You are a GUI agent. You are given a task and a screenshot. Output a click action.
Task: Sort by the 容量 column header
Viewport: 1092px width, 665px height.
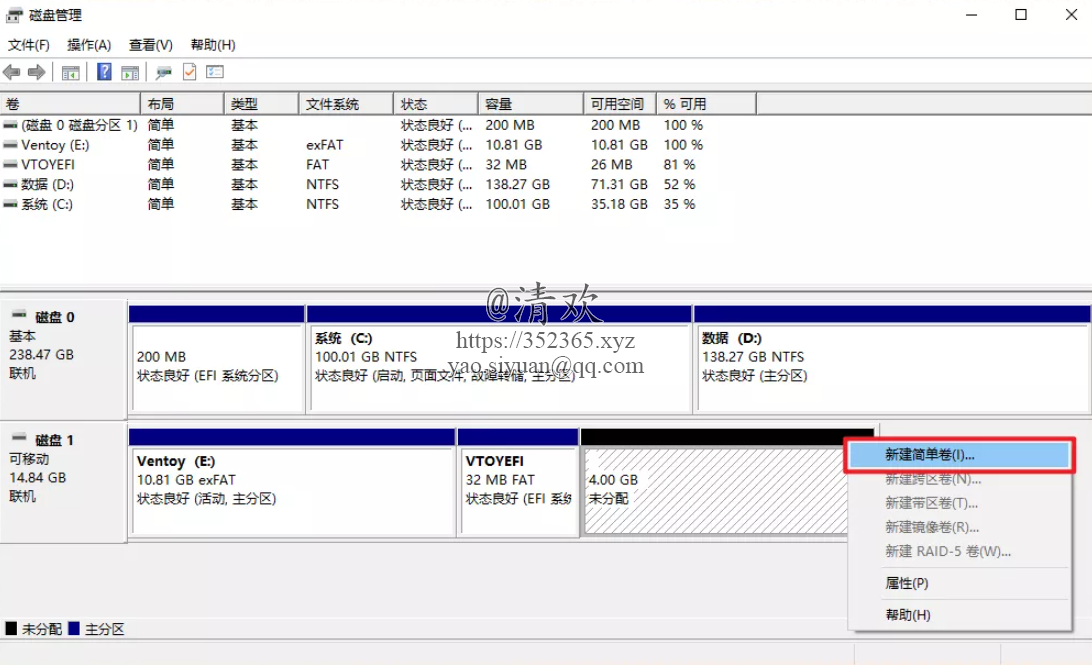[x=531, y=104]
